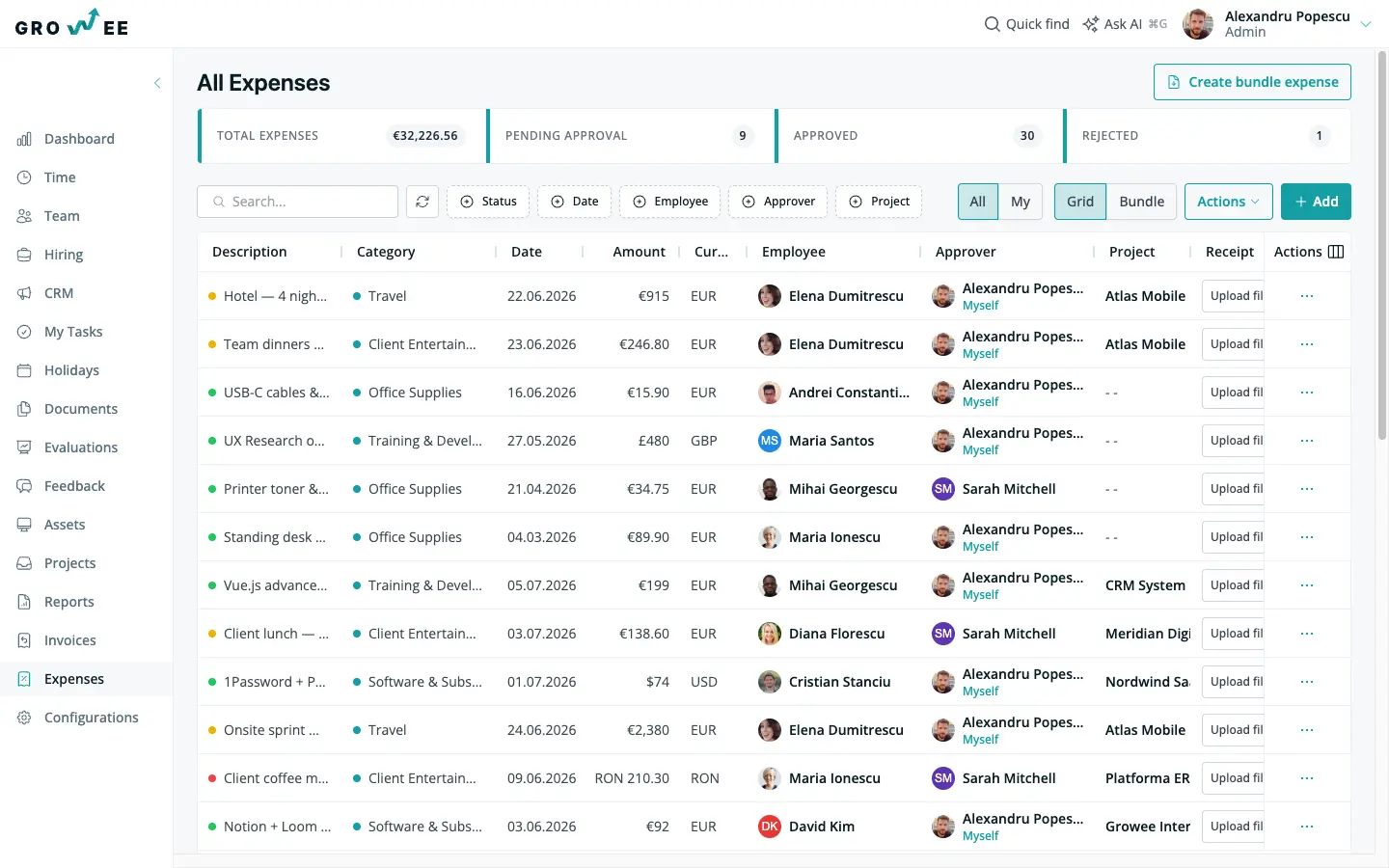The width and height of the screenshot is (1389, 868).
Task: Upload receipt for Onsite sprint row
Action: click(x=1234, y=730)
